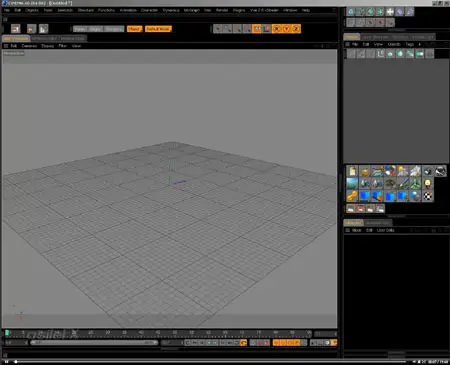Pause the video with the player button

coord(6,362)
